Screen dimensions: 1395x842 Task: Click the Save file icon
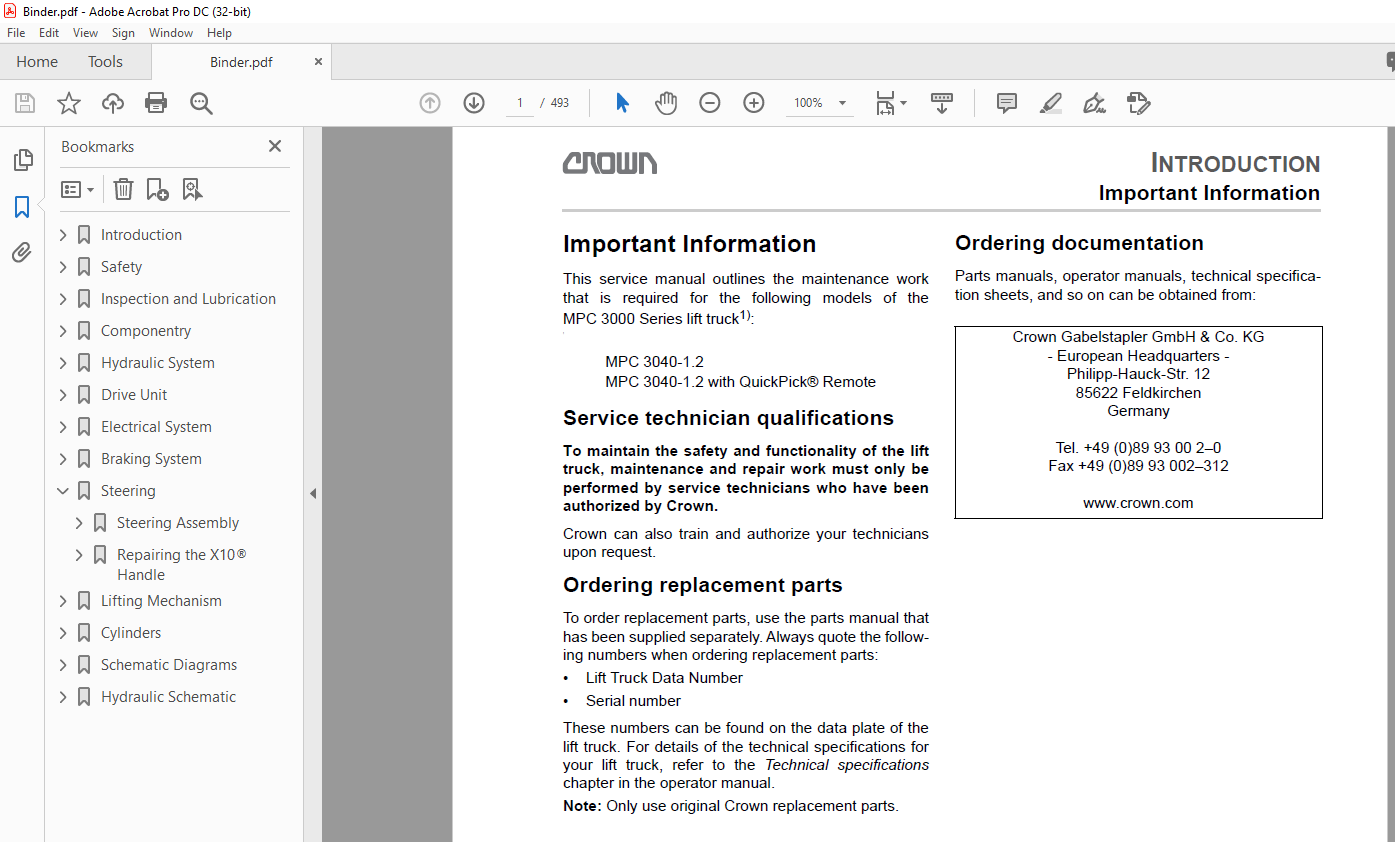[25, 103]
